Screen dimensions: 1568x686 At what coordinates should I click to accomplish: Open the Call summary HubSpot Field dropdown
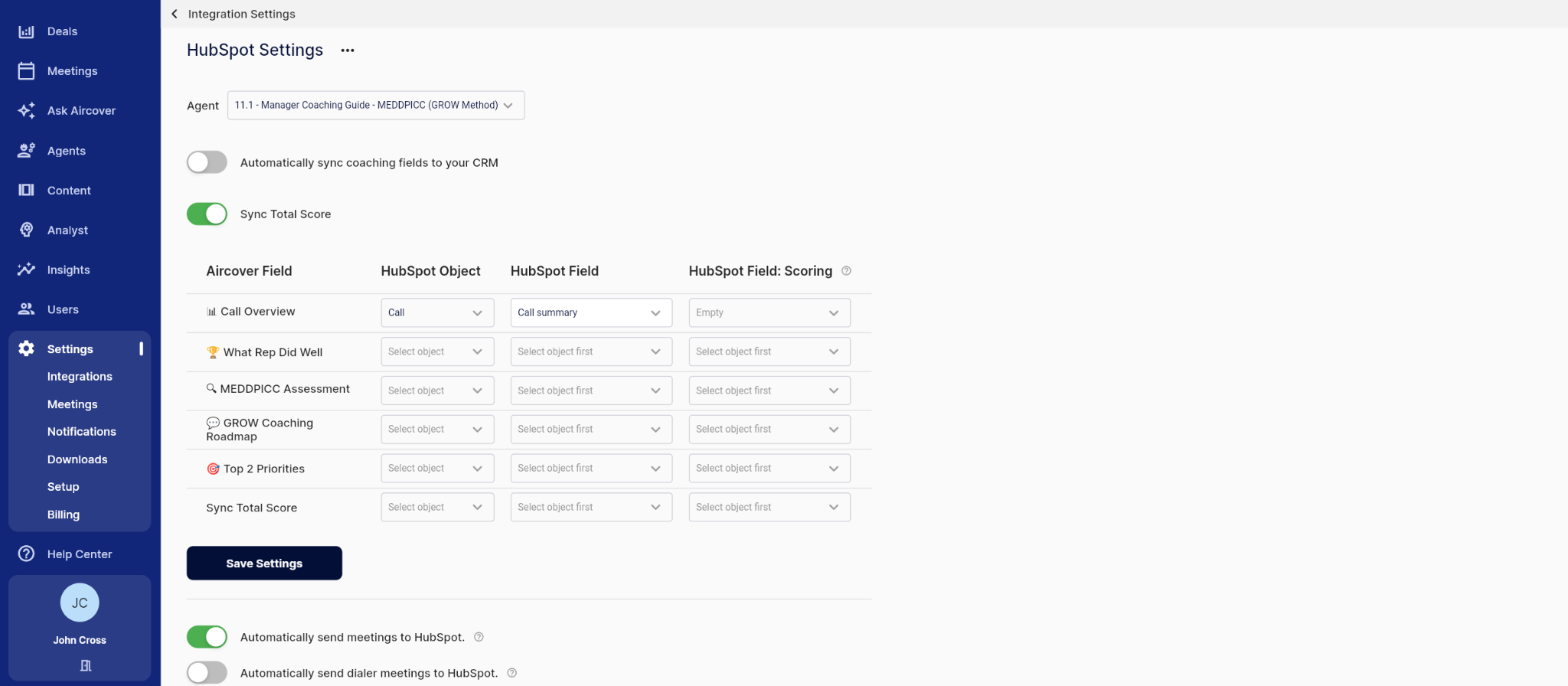[x=591, y=312]
